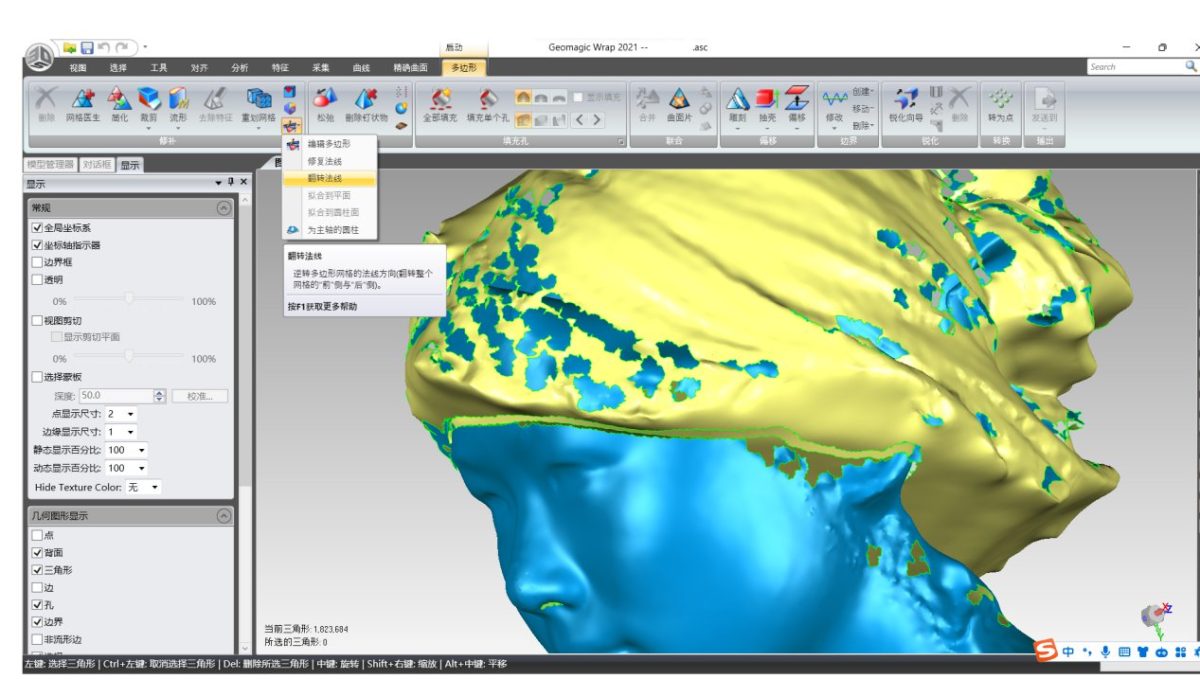
Task: Click the 全部填充 (Fill All) icon
Action: (x=440, y=101)
